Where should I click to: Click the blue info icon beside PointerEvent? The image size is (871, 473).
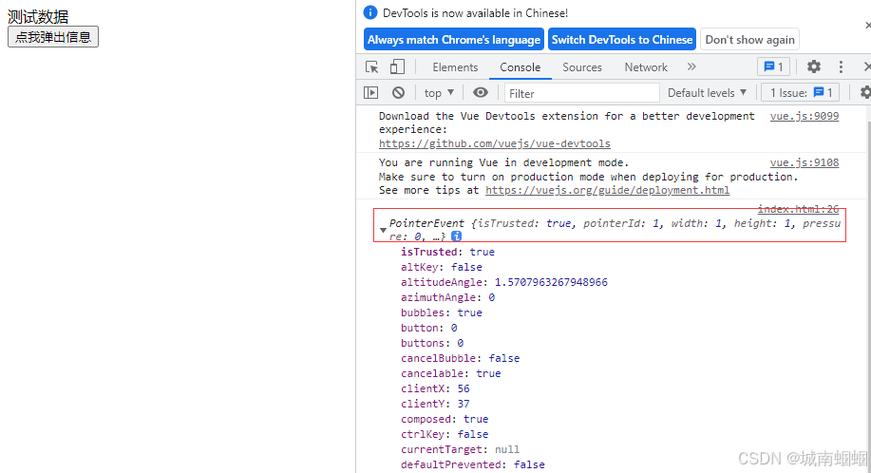tap(456, 237)
